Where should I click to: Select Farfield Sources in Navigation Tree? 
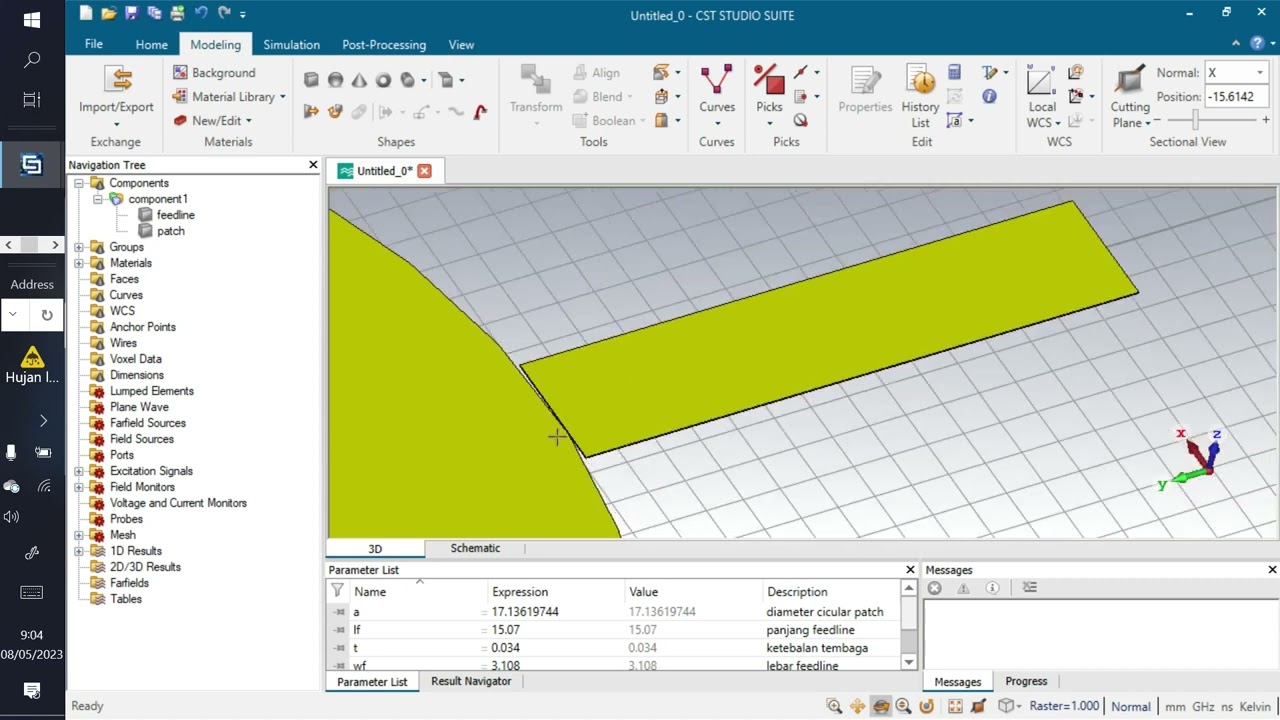147,423
